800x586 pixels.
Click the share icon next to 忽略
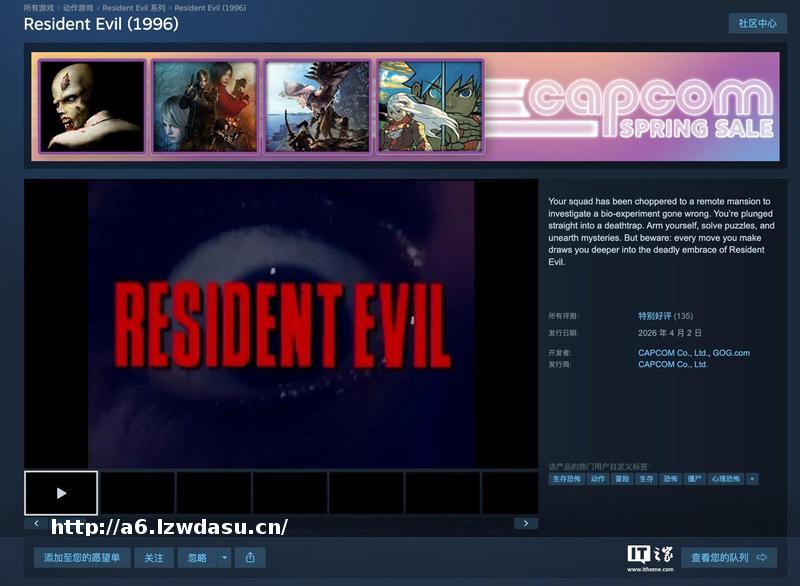pyautogui.click(x=250, y=557)
